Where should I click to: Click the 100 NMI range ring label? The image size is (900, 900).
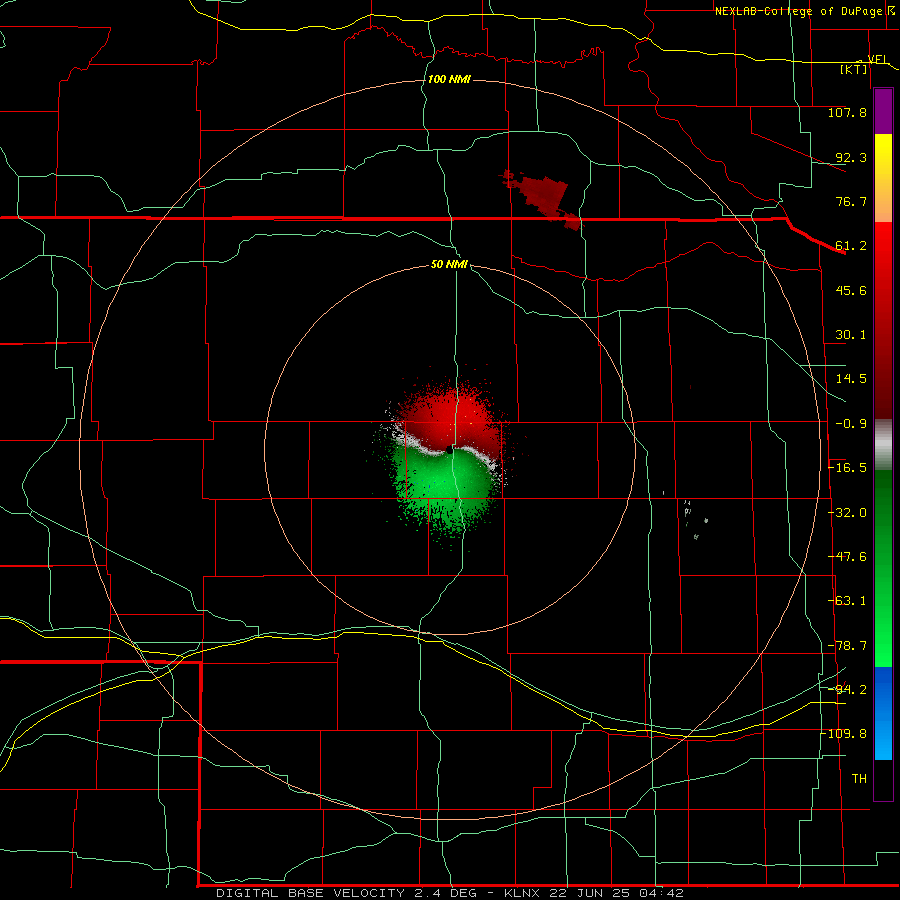coord(449,79)
